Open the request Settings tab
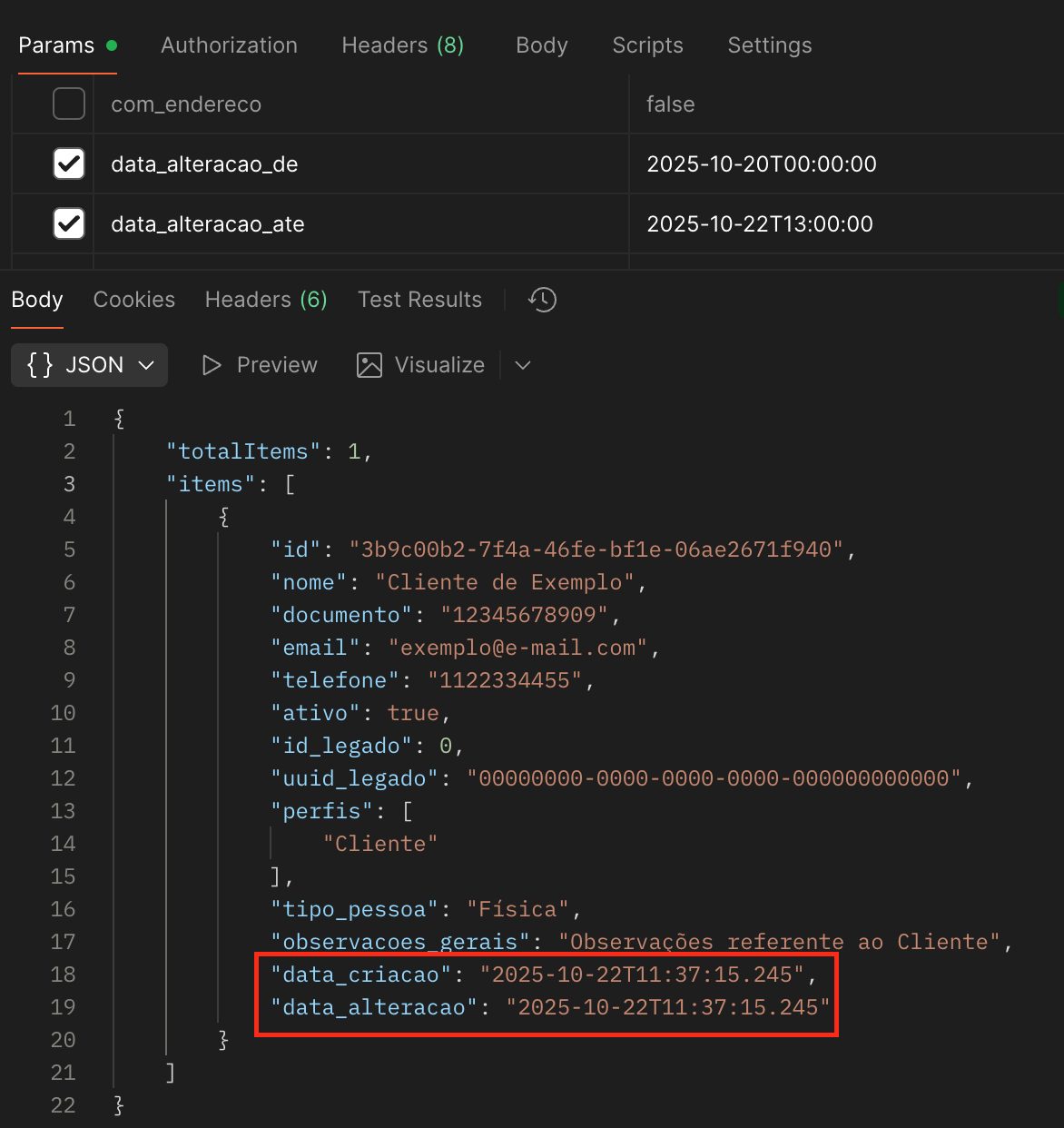1064x1128 pixels. 769,45
